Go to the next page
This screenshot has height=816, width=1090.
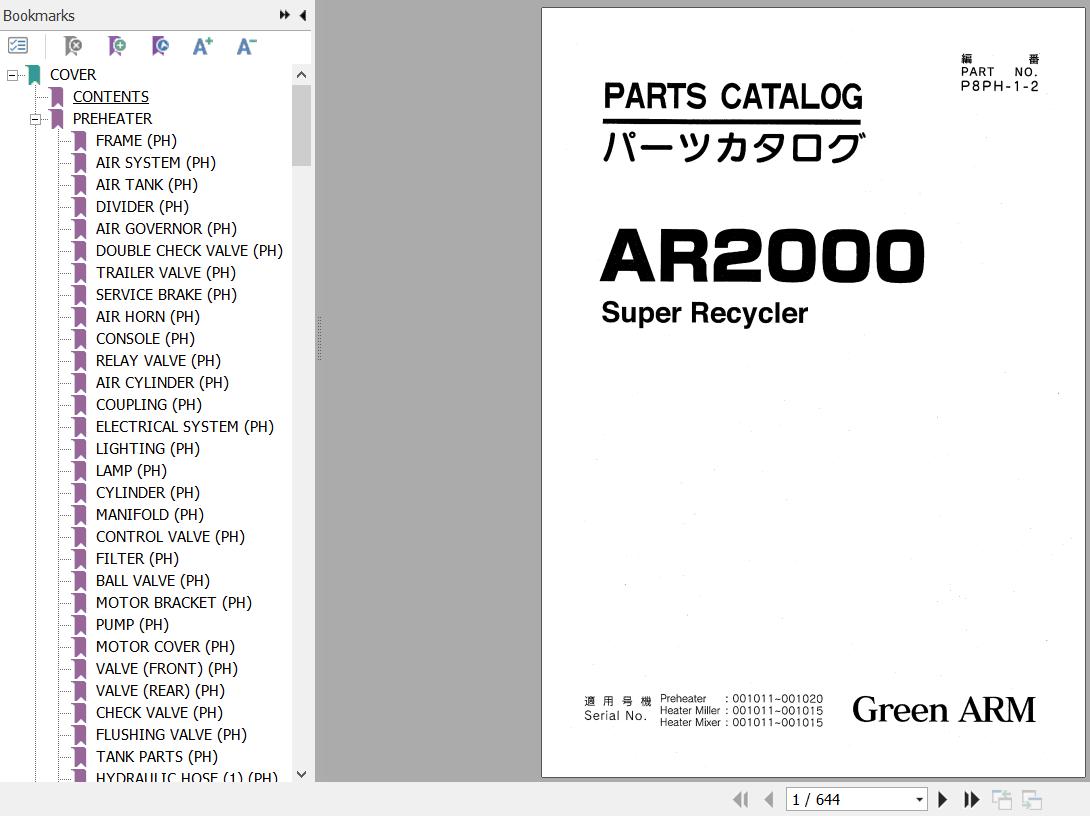point(943,799)
